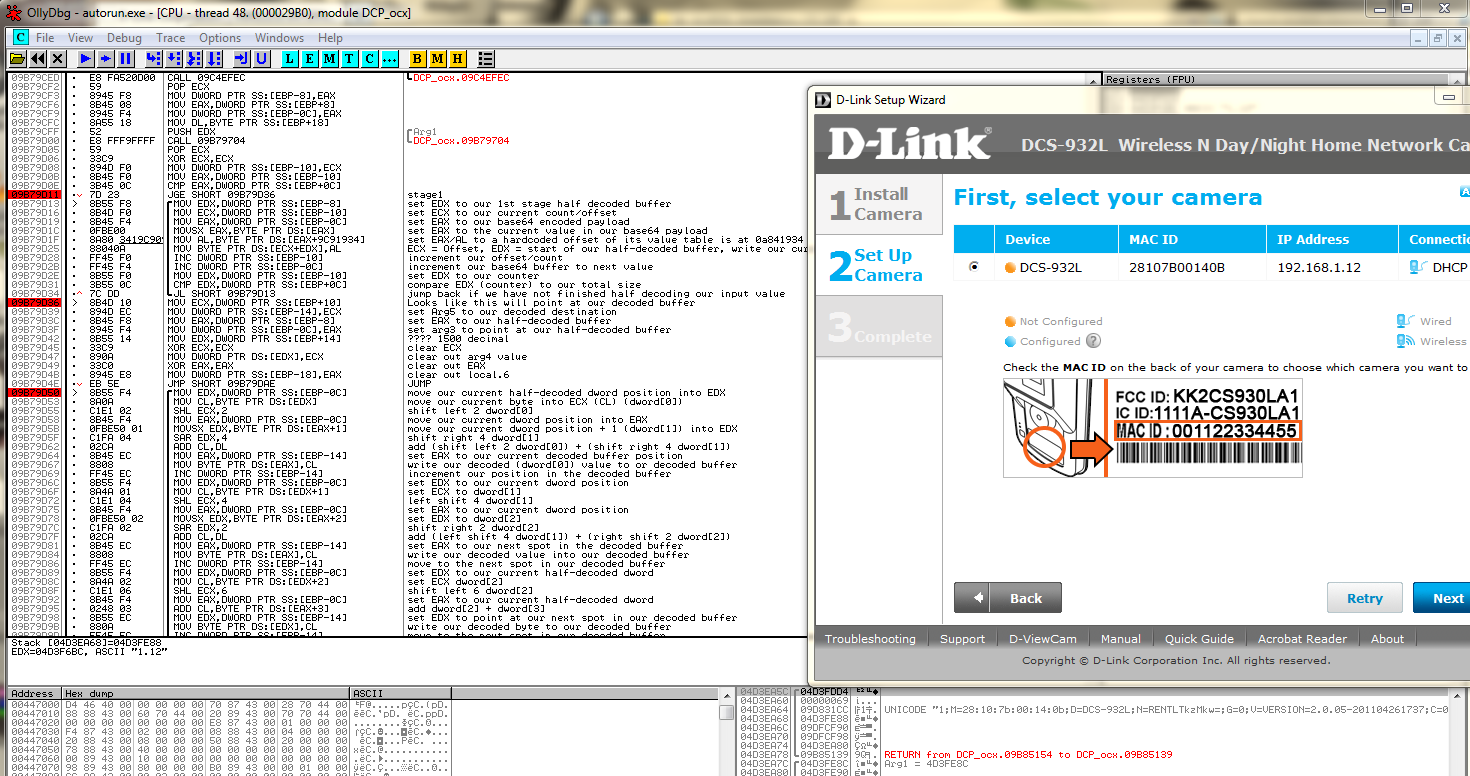This screenshot has width=1470, height=776.
Task: Click the list options toolbar icon
Action: (486, 59)
